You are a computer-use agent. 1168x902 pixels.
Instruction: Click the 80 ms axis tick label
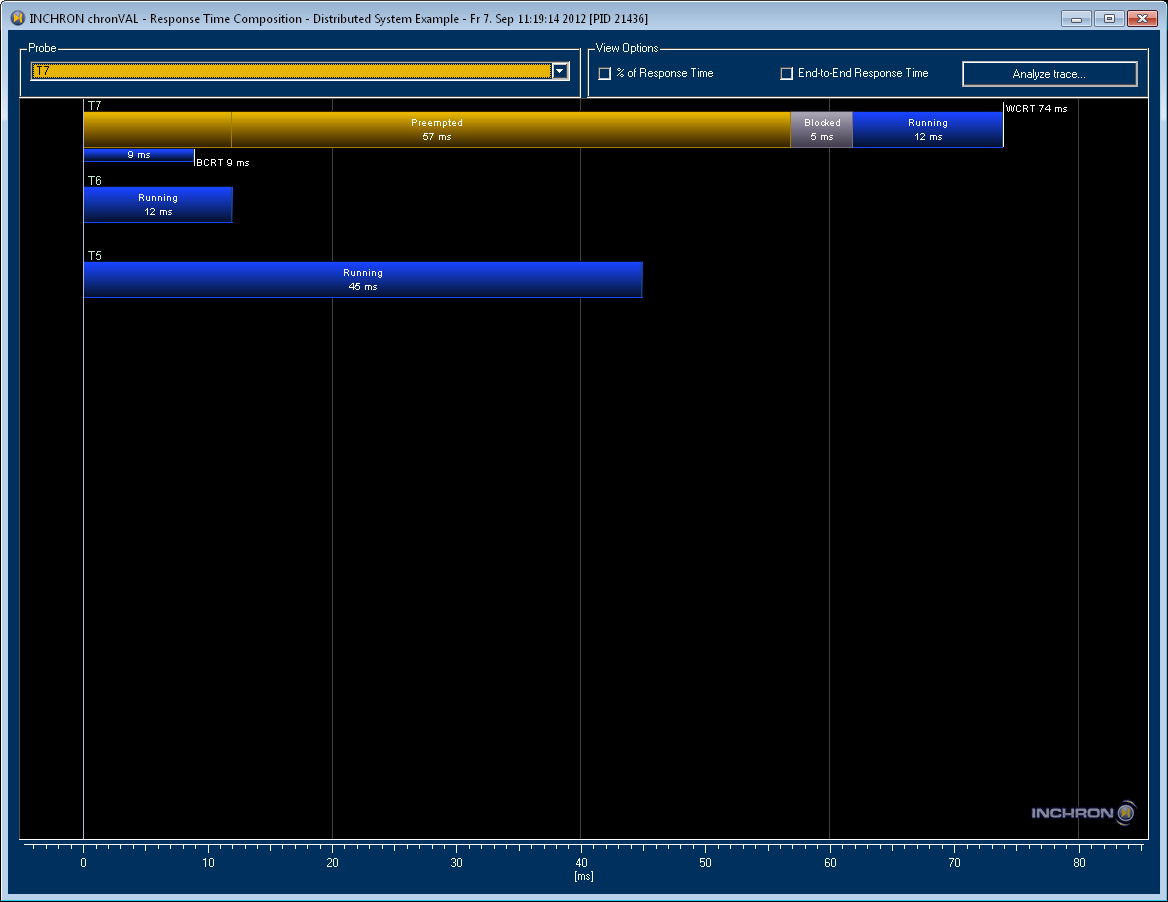click(1079, 863)
